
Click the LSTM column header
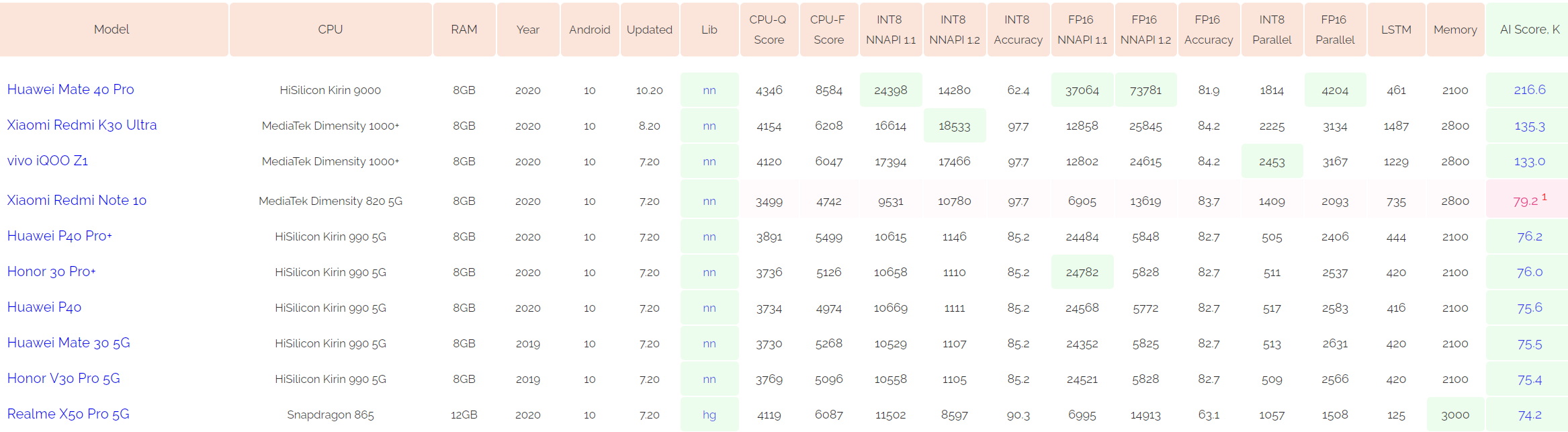[x=1396, y=30]
